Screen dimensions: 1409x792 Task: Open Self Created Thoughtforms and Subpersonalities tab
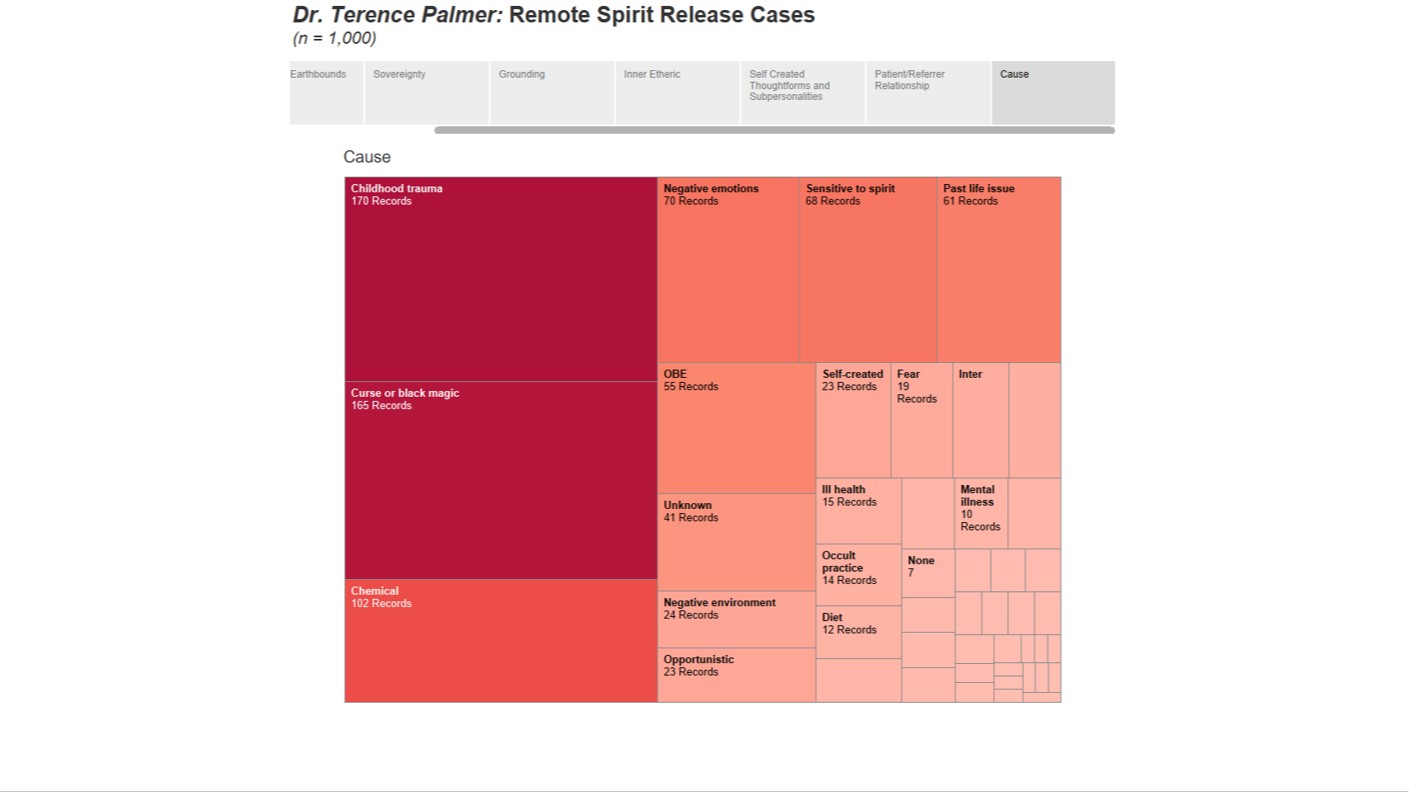pos(803,93)
